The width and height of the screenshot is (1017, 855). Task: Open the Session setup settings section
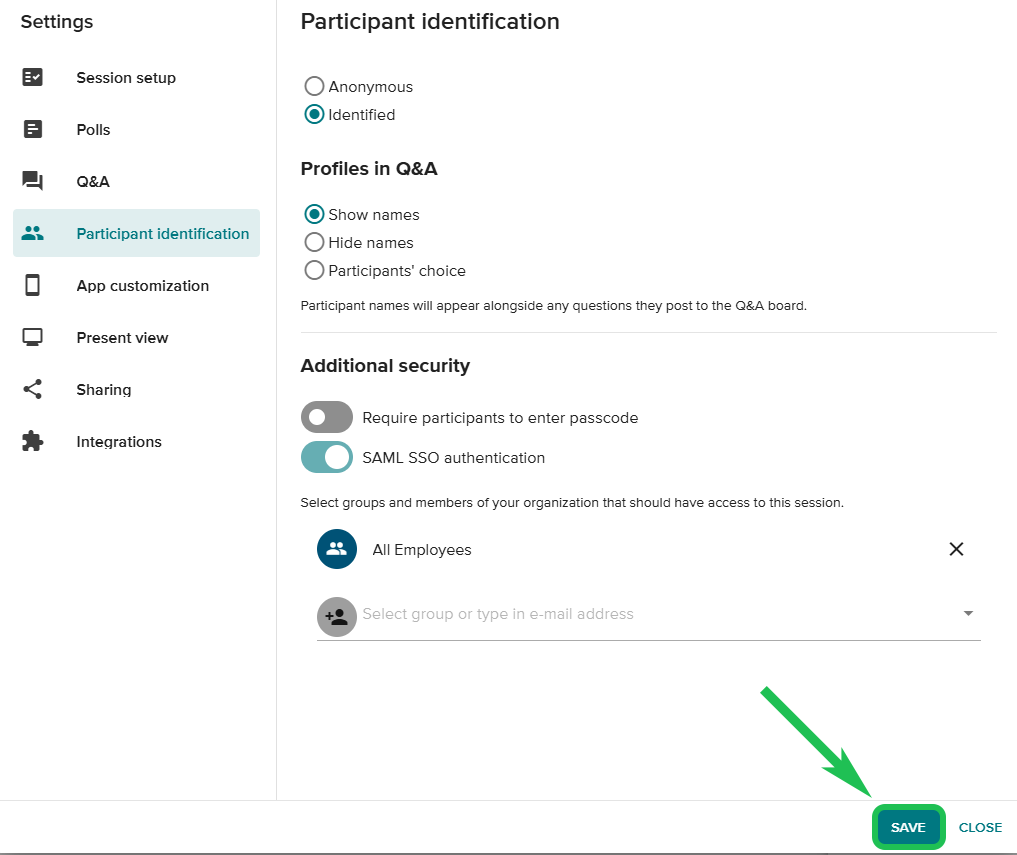click(126, 78)
